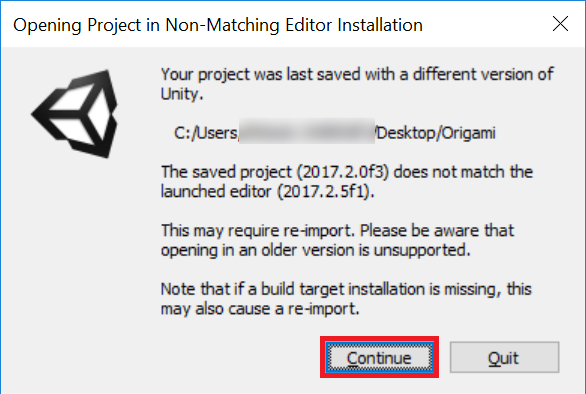Click the launched editor version 2017.2.5f1
586x394 pixels.
(326, 192)
